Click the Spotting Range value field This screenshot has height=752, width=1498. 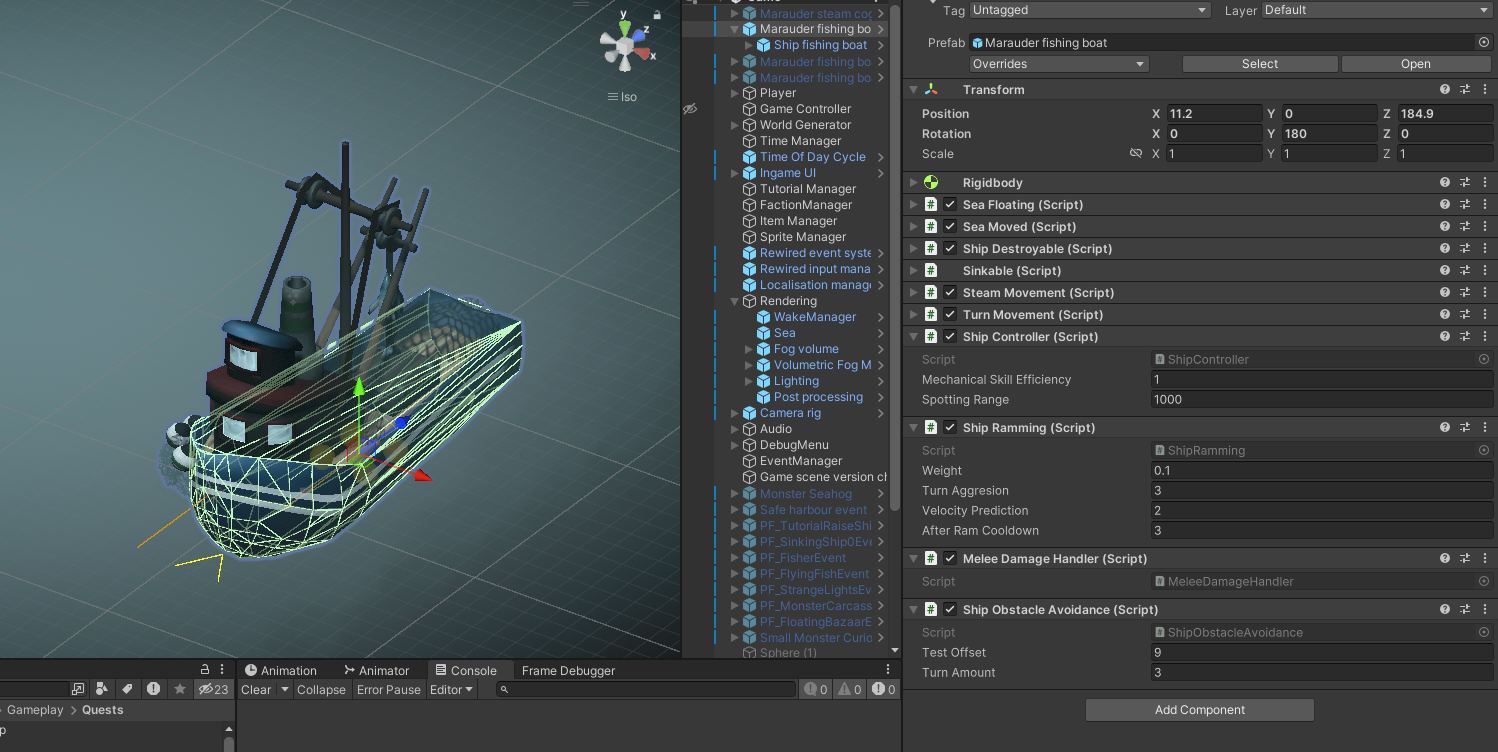[1322, 400]
